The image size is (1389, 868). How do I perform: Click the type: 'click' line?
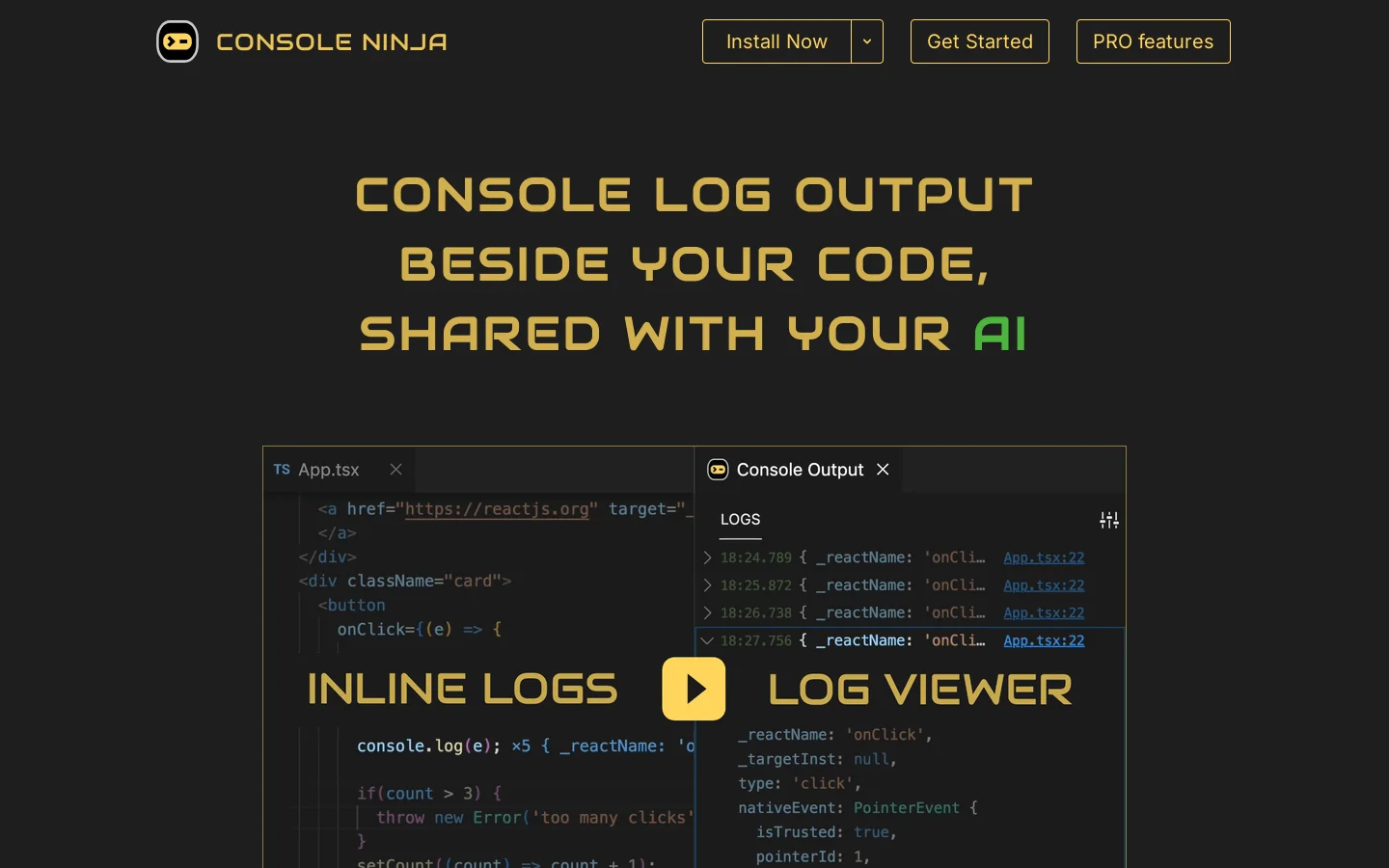coord(800,784)
